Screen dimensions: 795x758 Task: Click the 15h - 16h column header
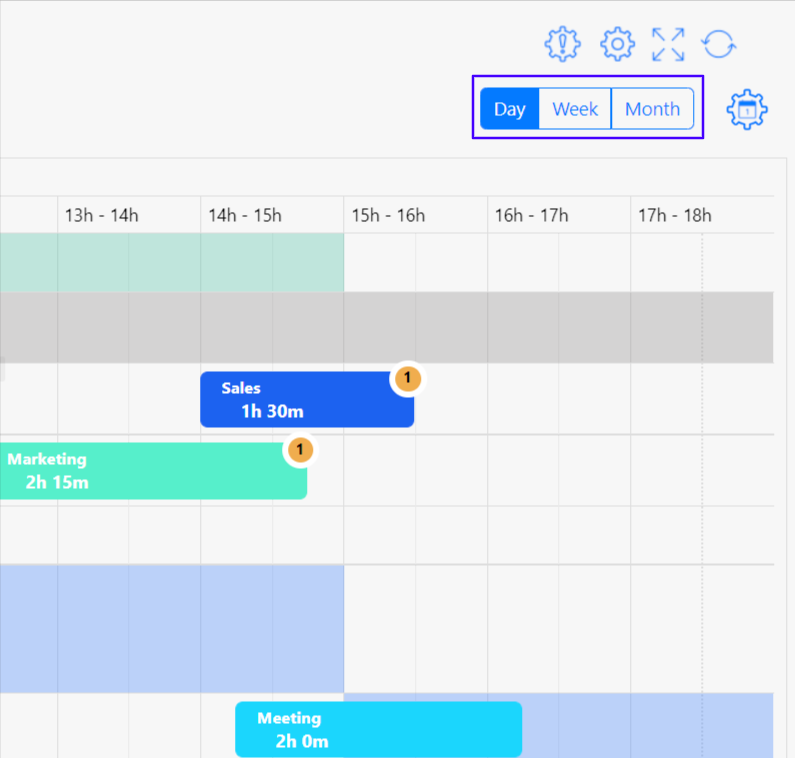(388, 215)
